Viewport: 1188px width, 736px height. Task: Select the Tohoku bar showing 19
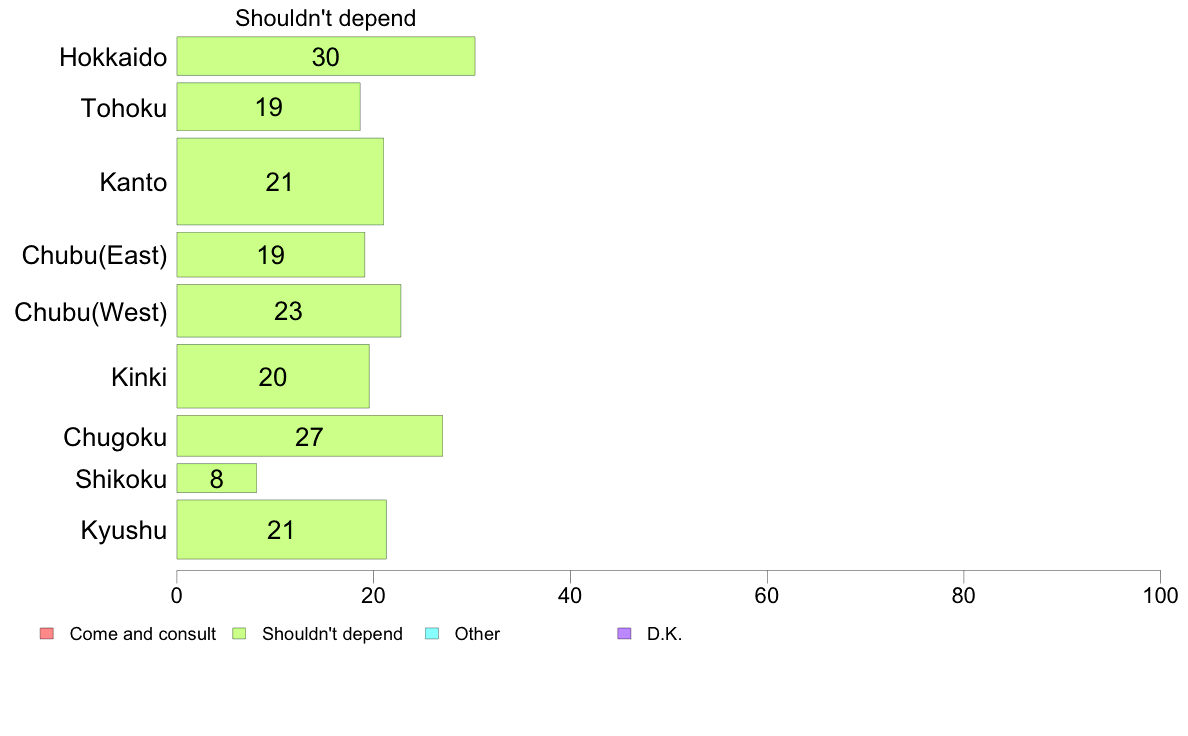(x=268, y=107)
